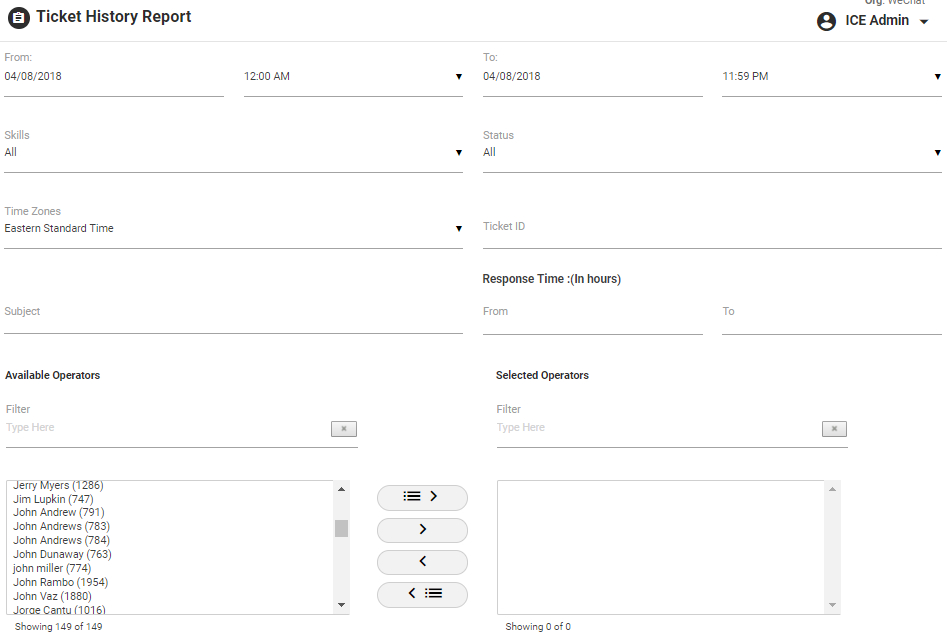Clear the Available Operators filter
The image size is (947, 633).
tap(343, 429)
